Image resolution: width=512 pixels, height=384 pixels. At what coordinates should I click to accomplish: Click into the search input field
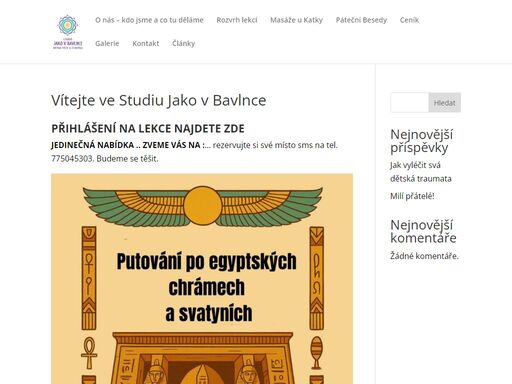(x=409, y=103)
